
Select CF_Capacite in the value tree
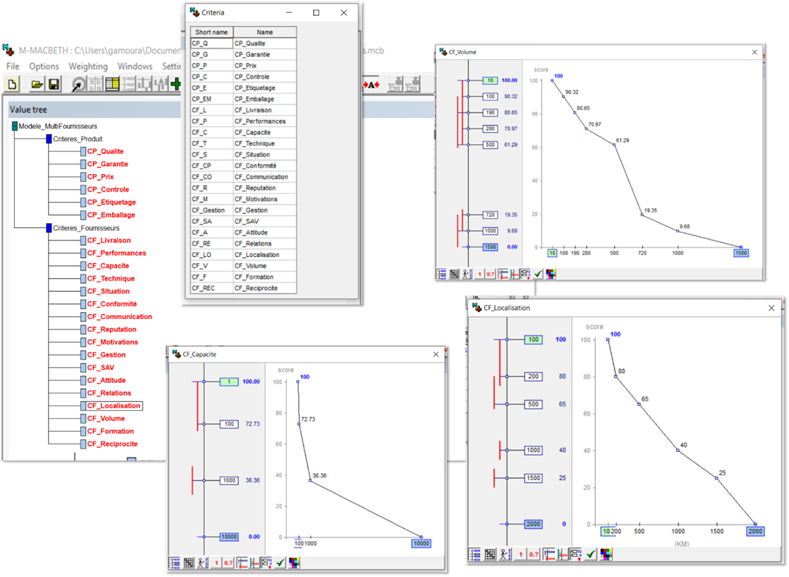(x=108, y=266)
